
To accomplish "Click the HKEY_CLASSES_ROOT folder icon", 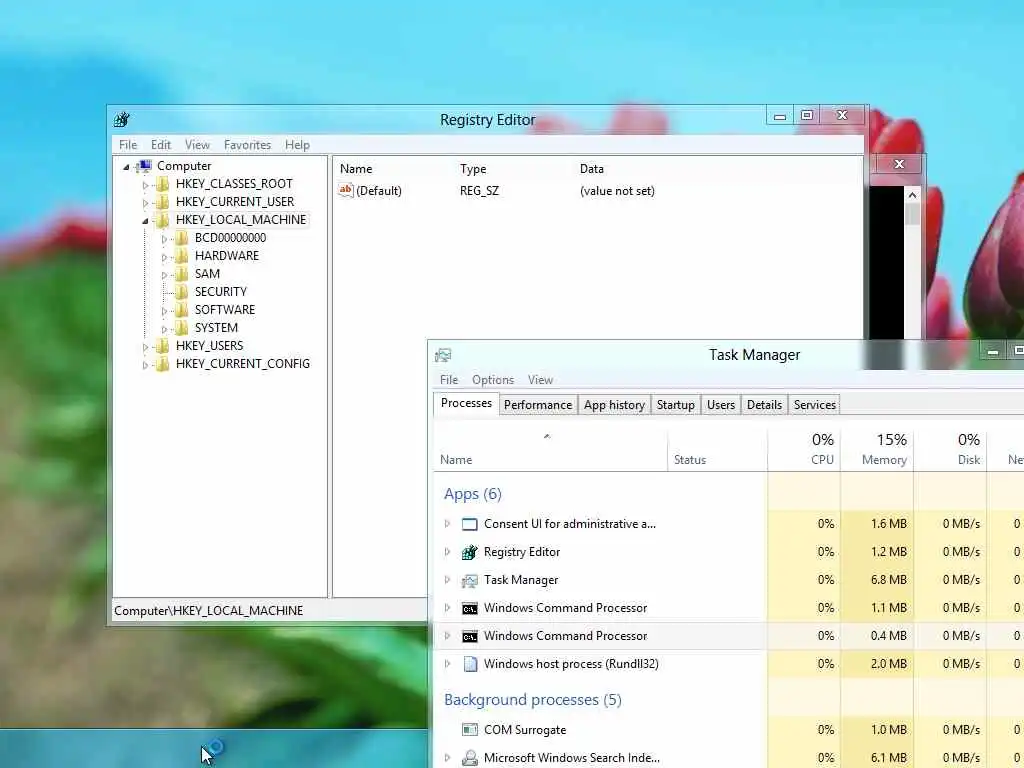I will [x=163, y=184].
